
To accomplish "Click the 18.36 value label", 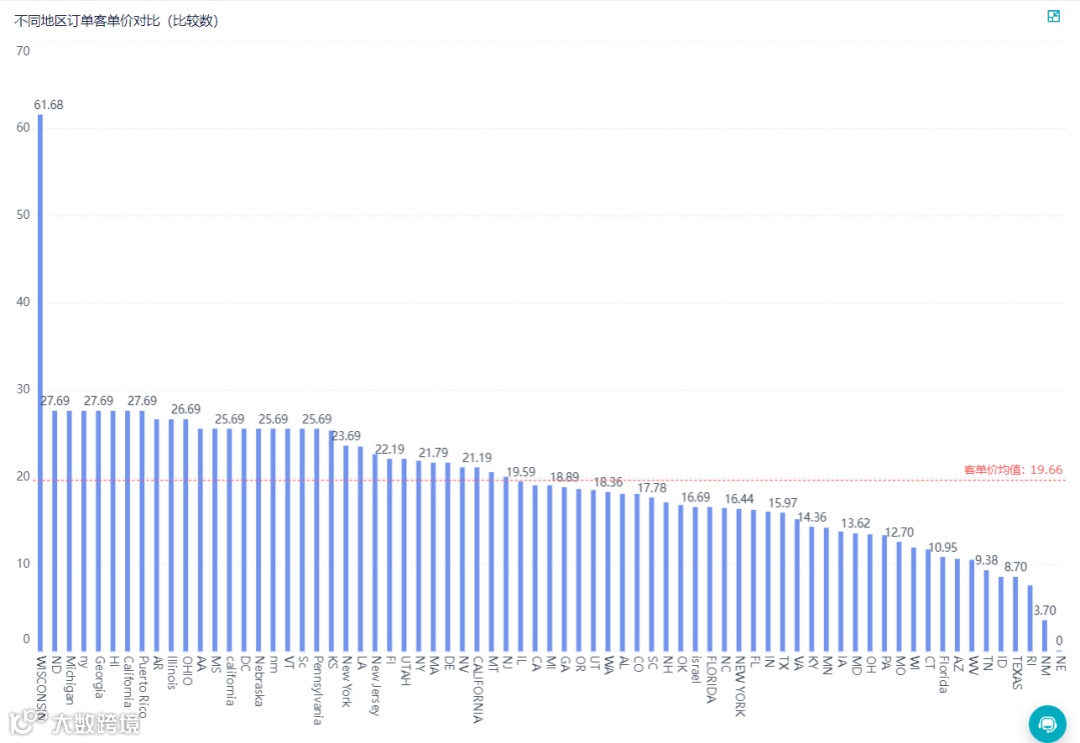I will pos(608,482).
